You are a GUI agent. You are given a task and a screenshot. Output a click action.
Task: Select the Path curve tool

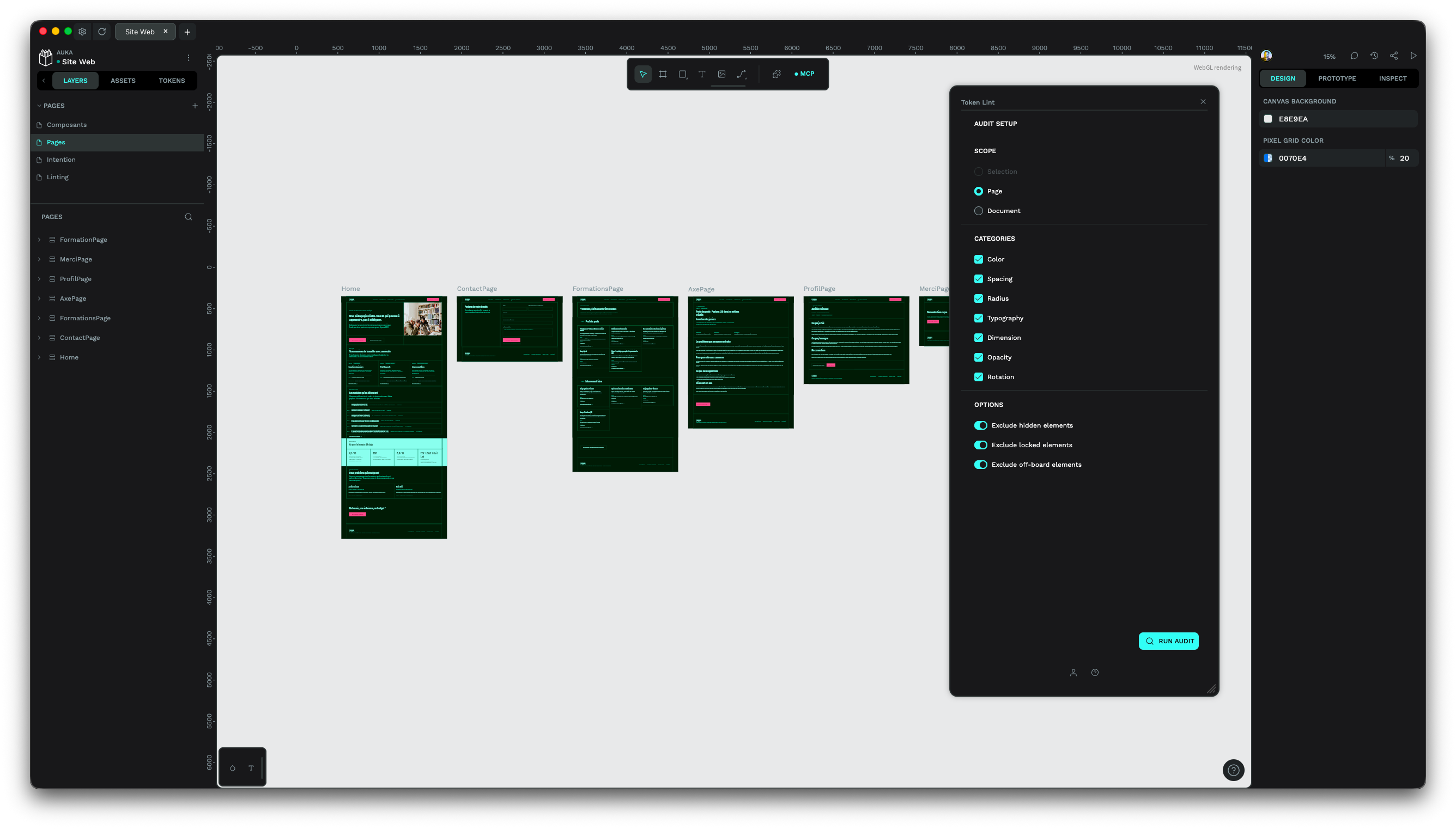pos(742,74)
